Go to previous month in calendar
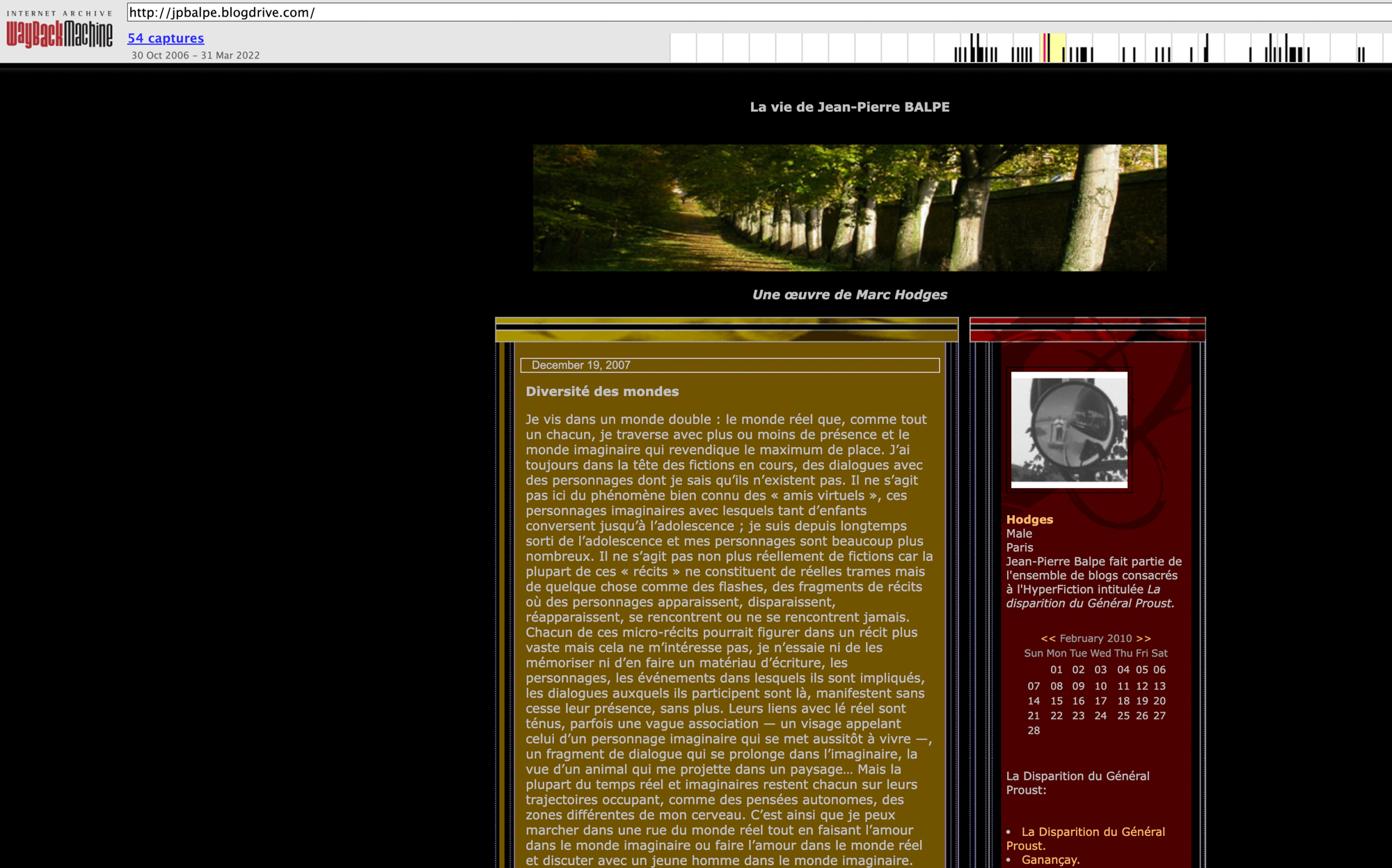Screen dimensions: 1392x868 coord(1047,638)
